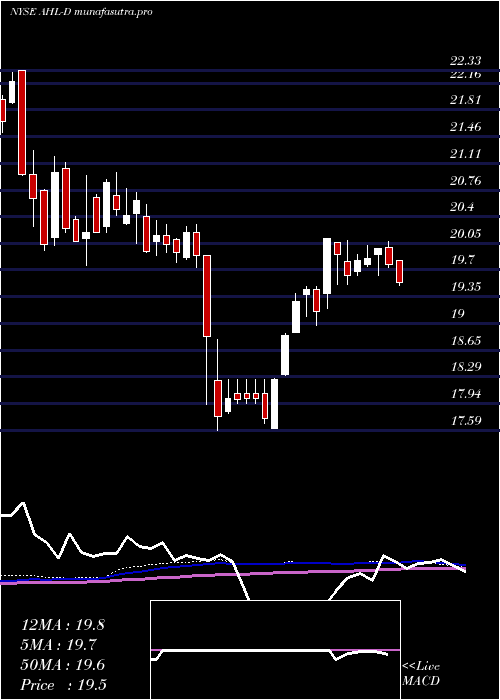Click the 21.11 price axis label
Viewport: 500px width, 700px height.
point(465,154)
